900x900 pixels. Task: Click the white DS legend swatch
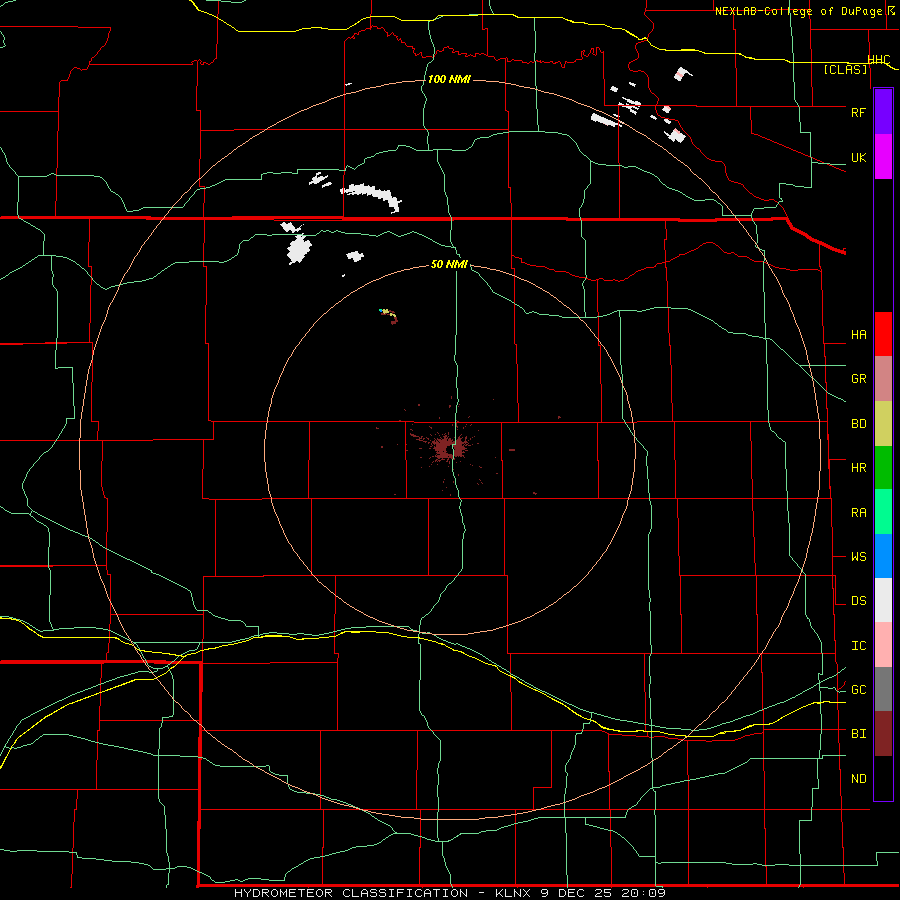pyautogui.click(x=883, y=600)
